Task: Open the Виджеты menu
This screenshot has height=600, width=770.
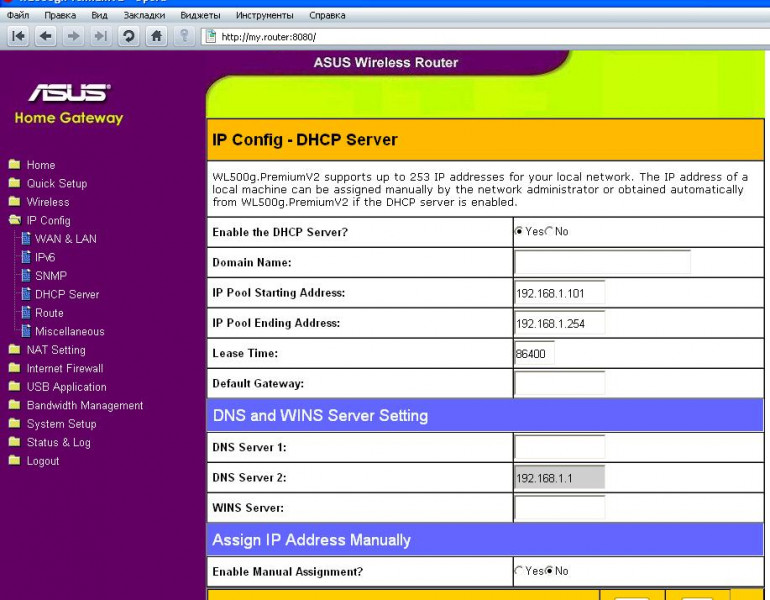Action: [200, 15]
